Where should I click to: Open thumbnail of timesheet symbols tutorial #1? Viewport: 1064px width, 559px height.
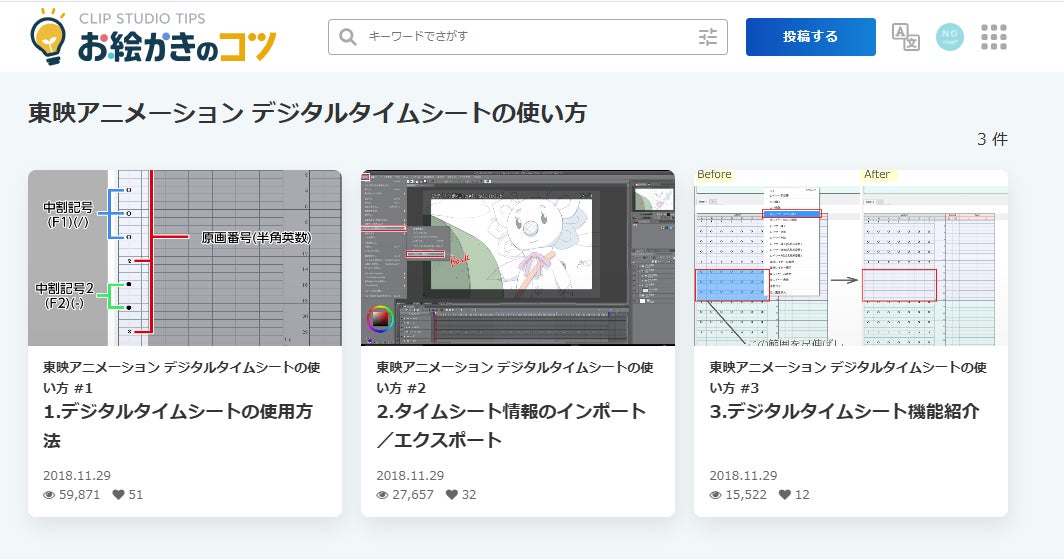point(185,258)
